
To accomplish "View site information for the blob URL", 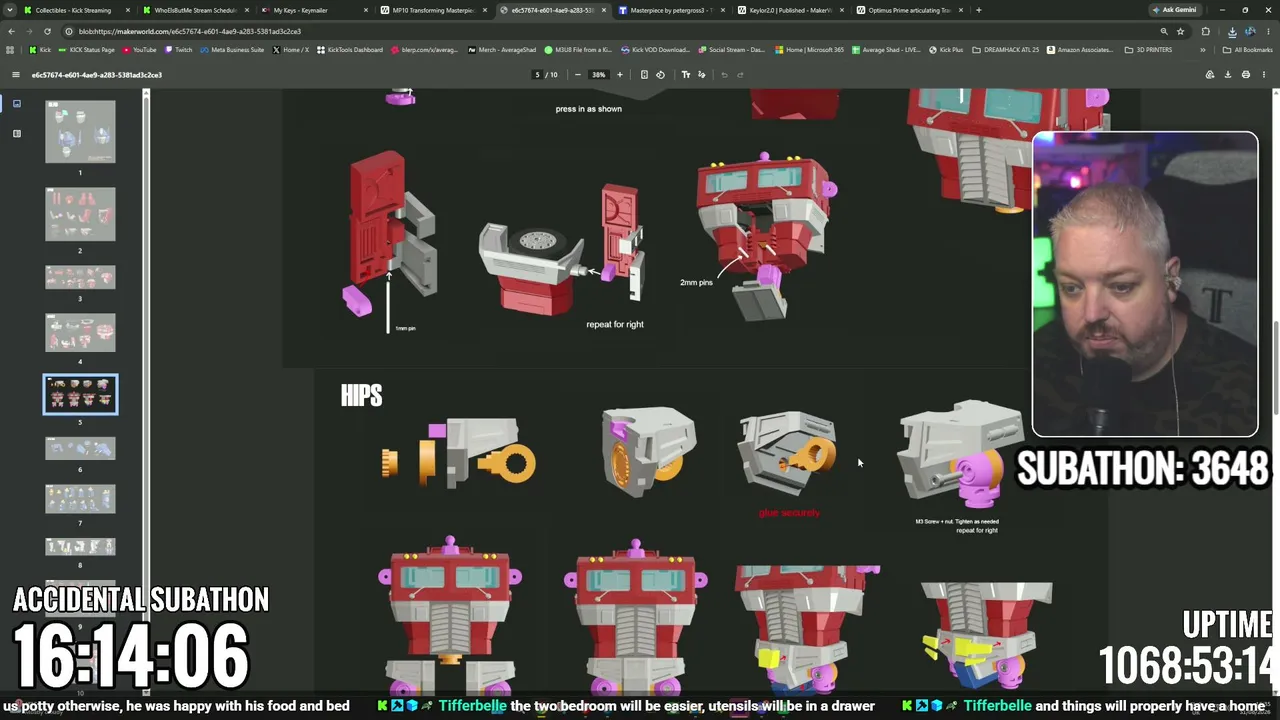I will click(x=69, y=31).
